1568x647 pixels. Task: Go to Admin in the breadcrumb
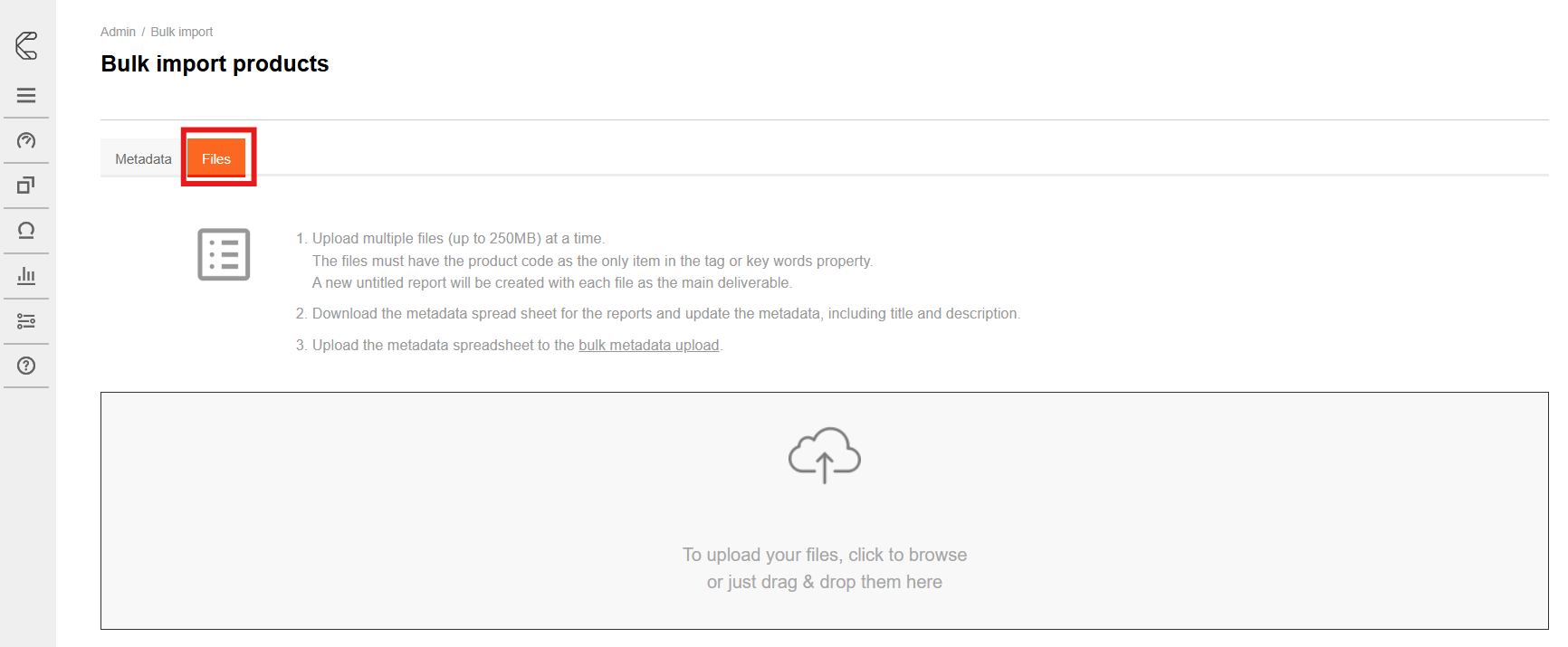(x=118, y=32)
